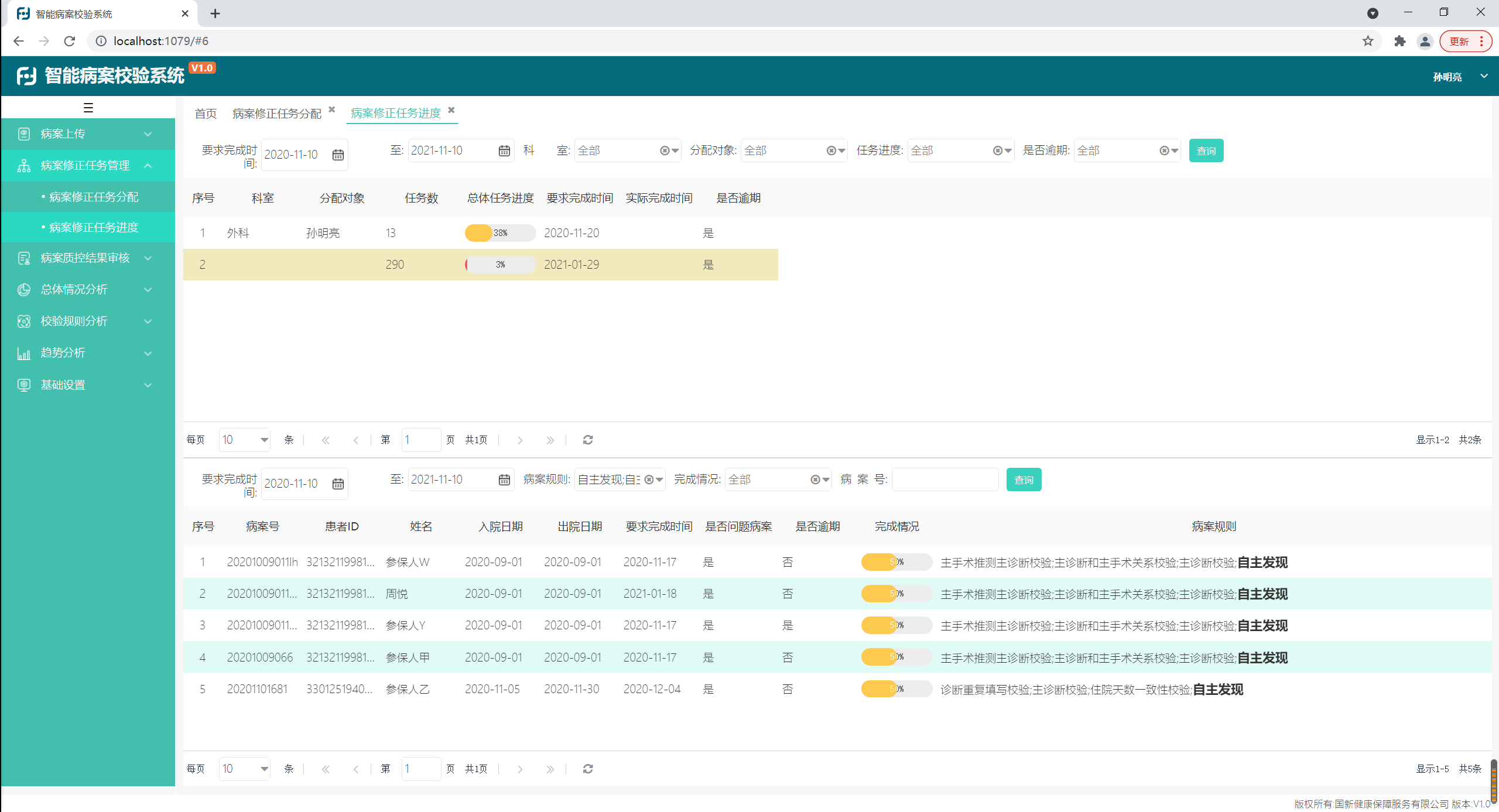This screenshot has height=812, width=1499.
Task: Click the 病案质控结果审核 sidebar icon
Action: 24,258
